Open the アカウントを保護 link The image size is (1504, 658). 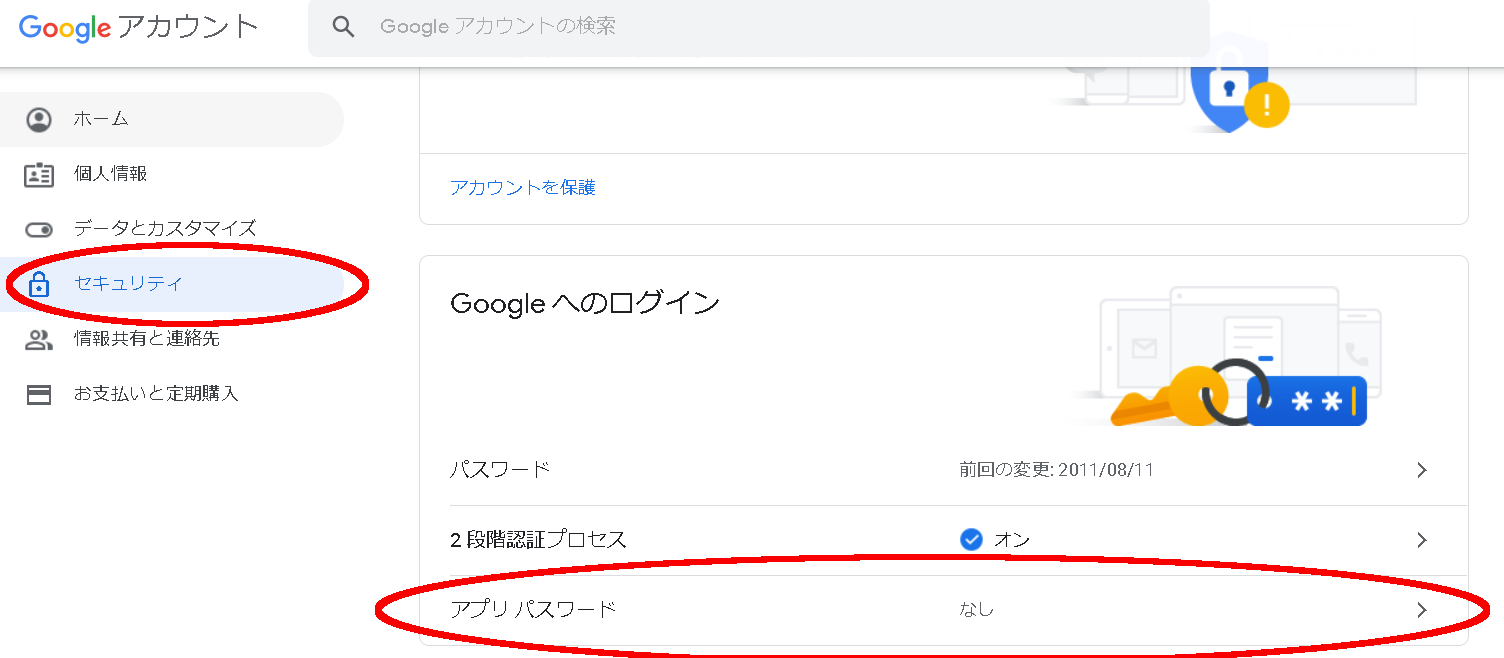[523, 188]
